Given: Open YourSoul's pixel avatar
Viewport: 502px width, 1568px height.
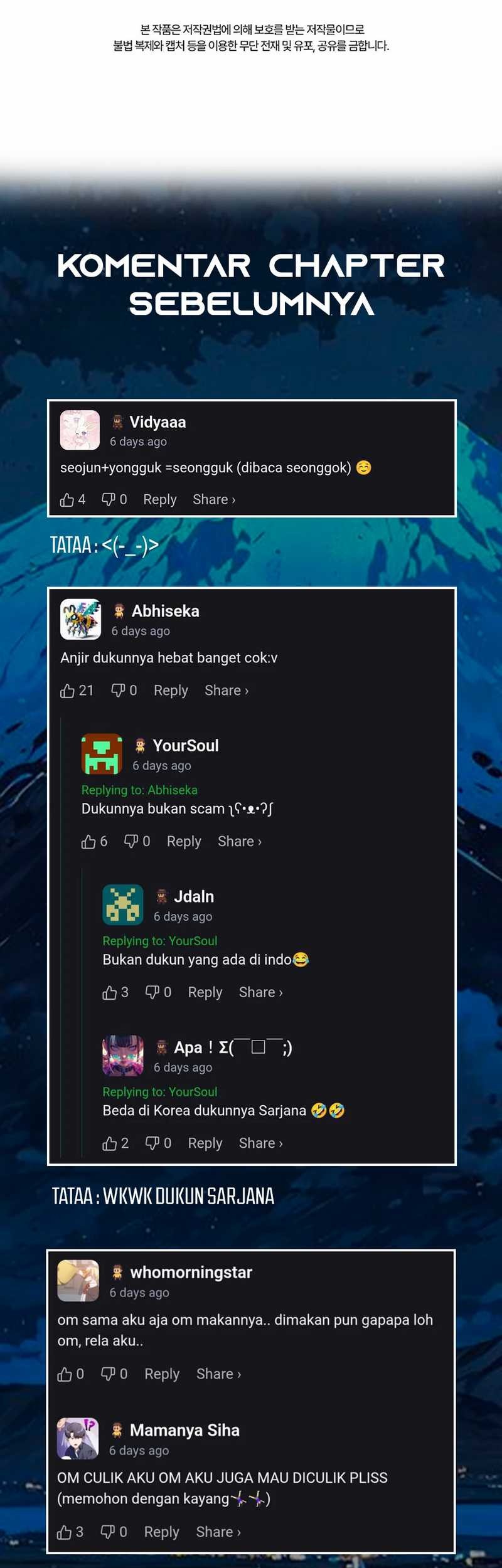Looking at the screenshot, I should (x=102, y=754).
